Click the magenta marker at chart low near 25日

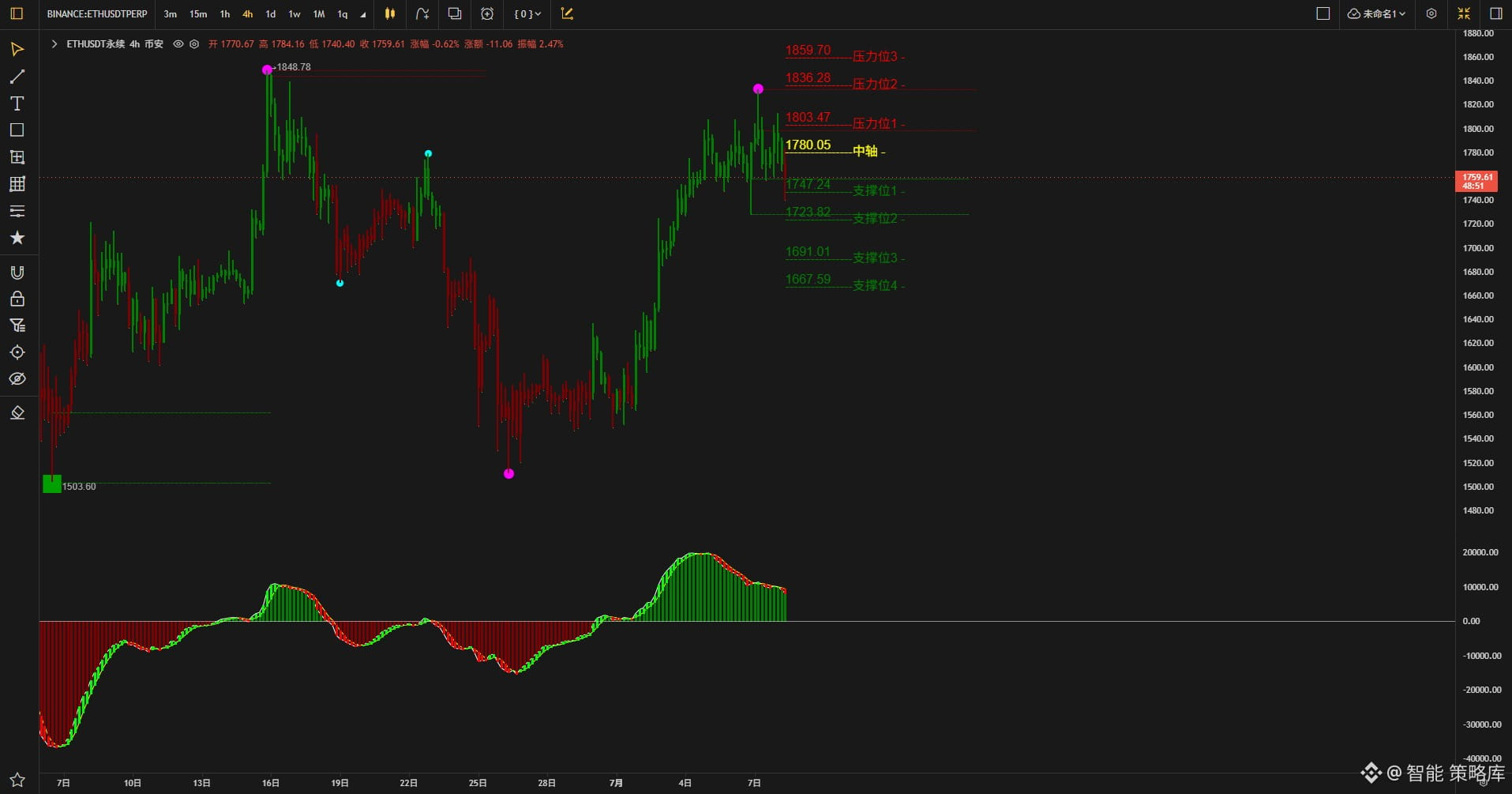pyautogui.click(x=508, y=474)
